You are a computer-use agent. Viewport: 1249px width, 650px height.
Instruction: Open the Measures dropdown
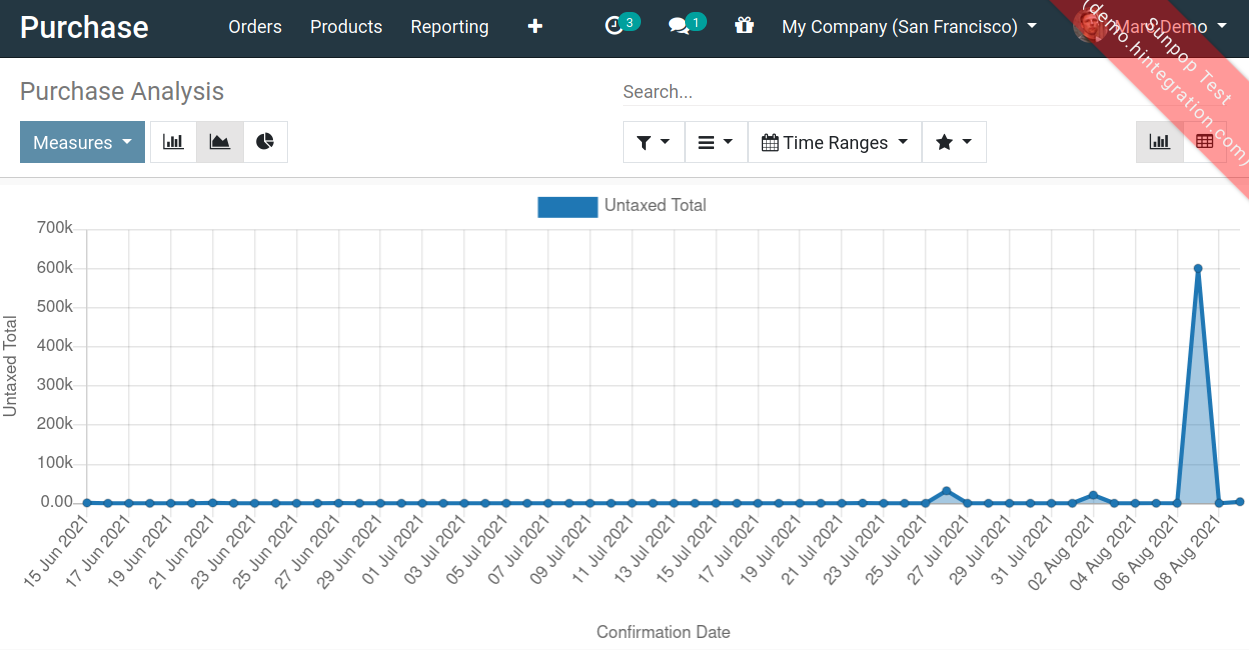(82, 142)
